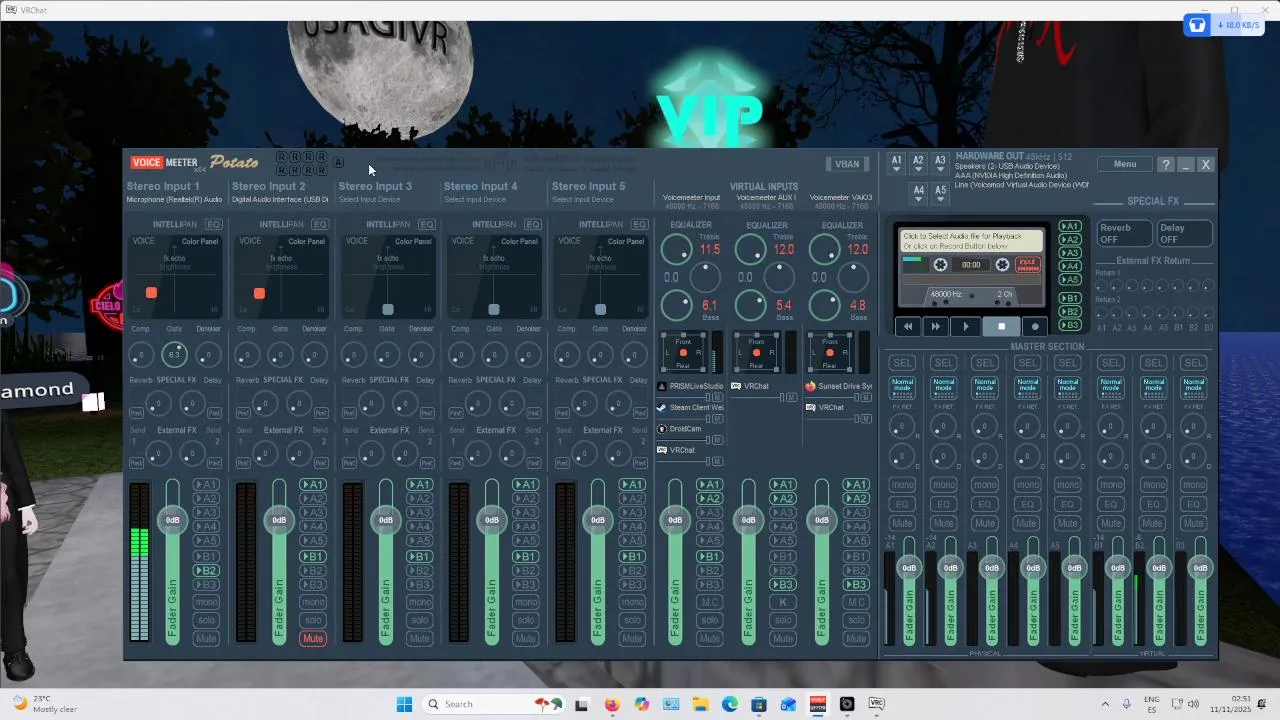1280x720 pixels.
Task: Rewind the cassette recorder
Action: tap(908, 326)
